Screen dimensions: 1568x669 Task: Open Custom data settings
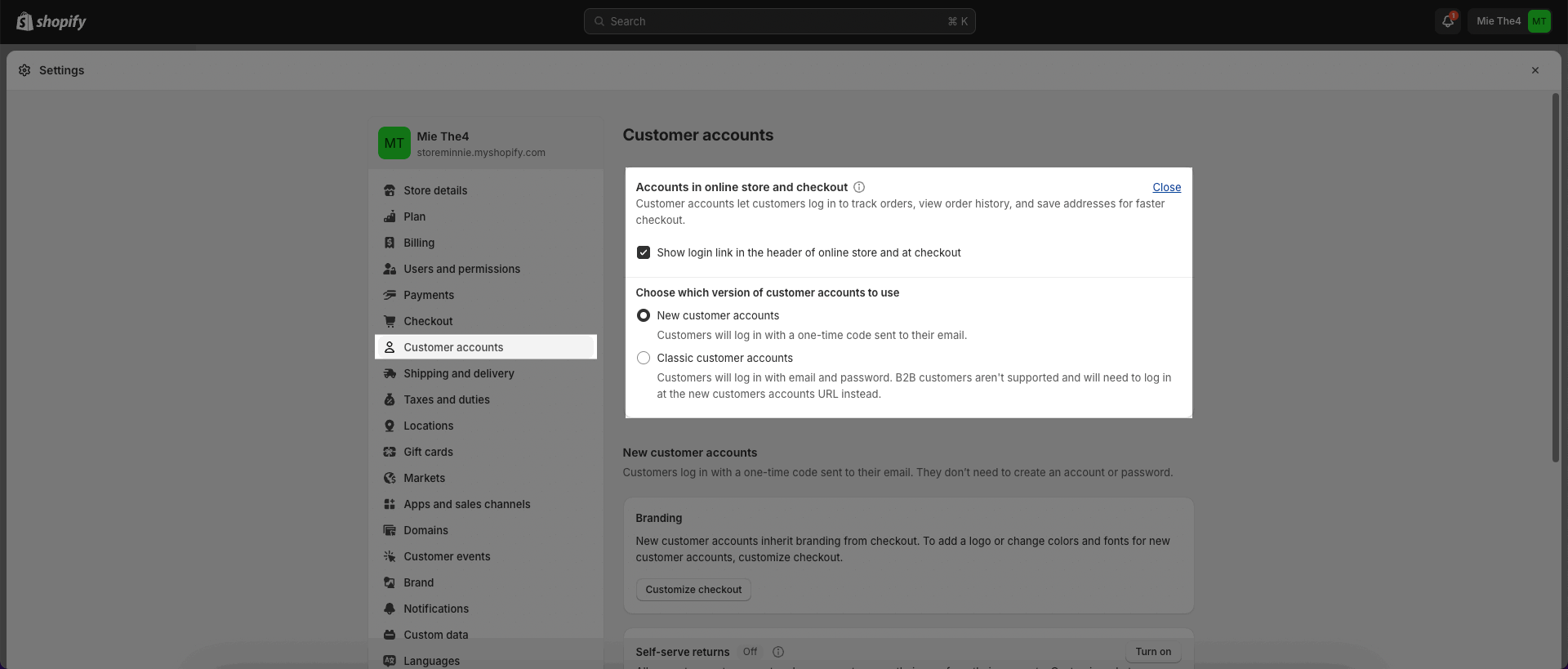pyautogui.click(x=486, y=635)
